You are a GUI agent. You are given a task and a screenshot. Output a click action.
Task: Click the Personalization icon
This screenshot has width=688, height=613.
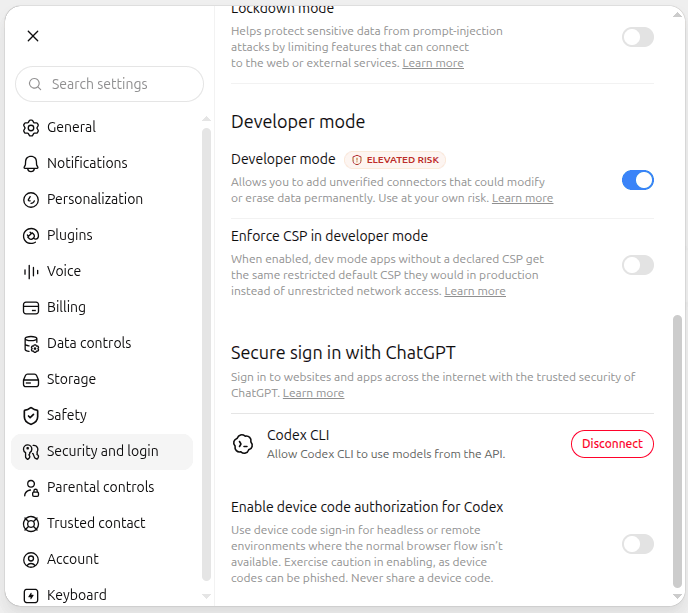tap(31, 199)
